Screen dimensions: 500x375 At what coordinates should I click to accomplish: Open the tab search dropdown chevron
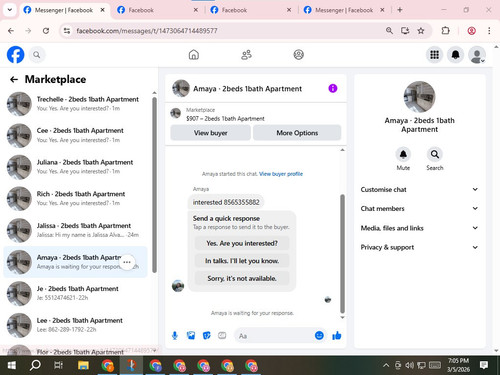pos(10,10)
